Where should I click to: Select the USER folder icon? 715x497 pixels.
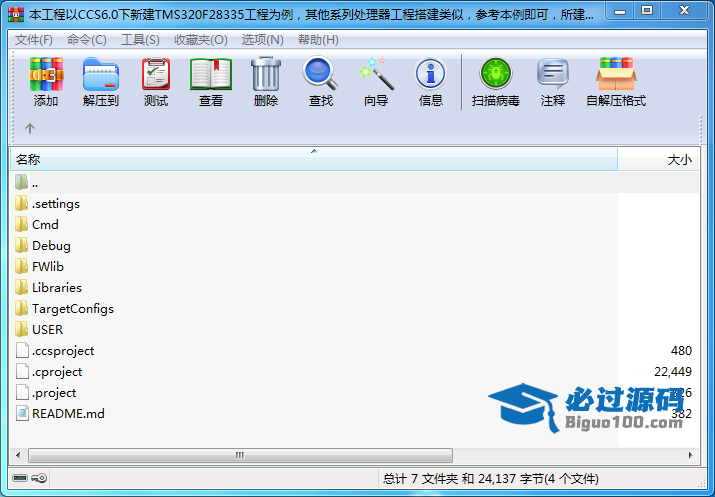click(21, 329)
